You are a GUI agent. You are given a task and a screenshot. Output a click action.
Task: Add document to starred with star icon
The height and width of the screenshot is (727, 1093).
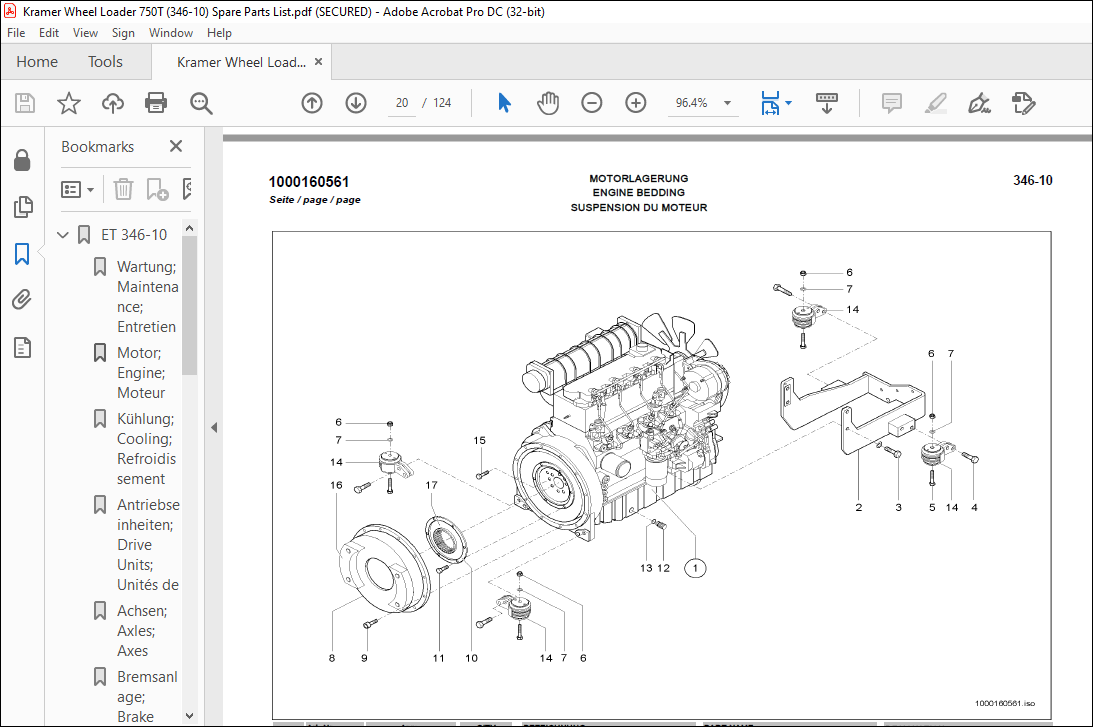point(68,103)
